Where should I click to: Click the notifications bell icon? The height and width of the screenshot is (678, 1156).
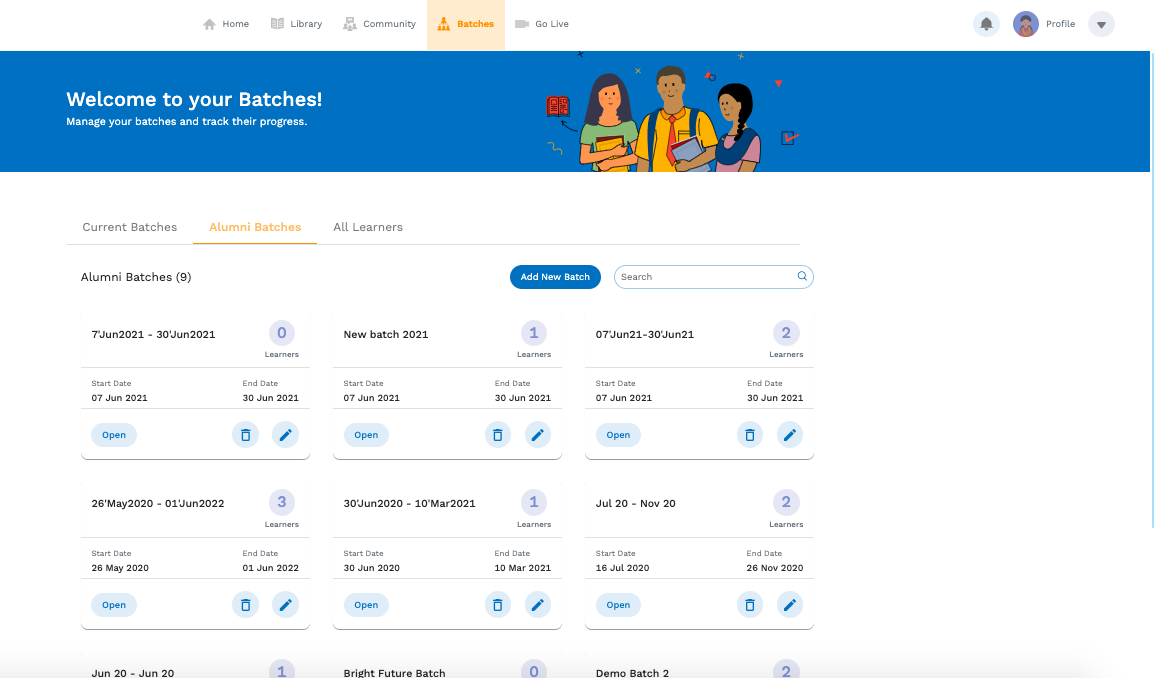tap(986, 24)
